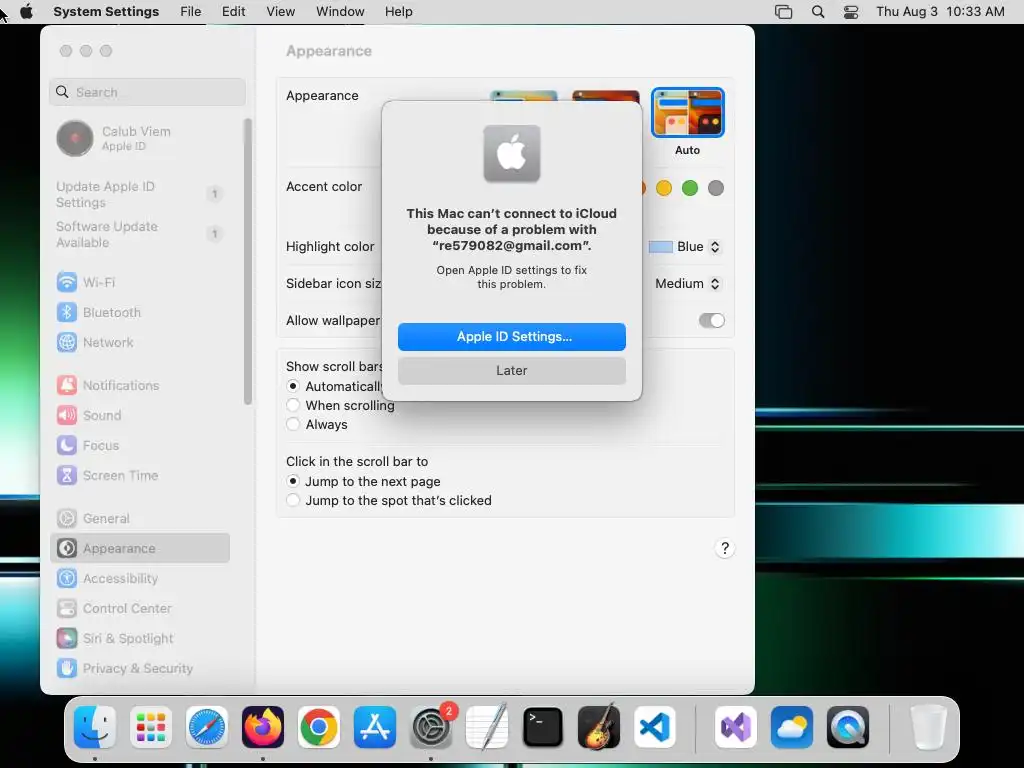This screenshot has height=768, width=1024.
Task: Open GarageBand in the Dock
Action: 599,727
